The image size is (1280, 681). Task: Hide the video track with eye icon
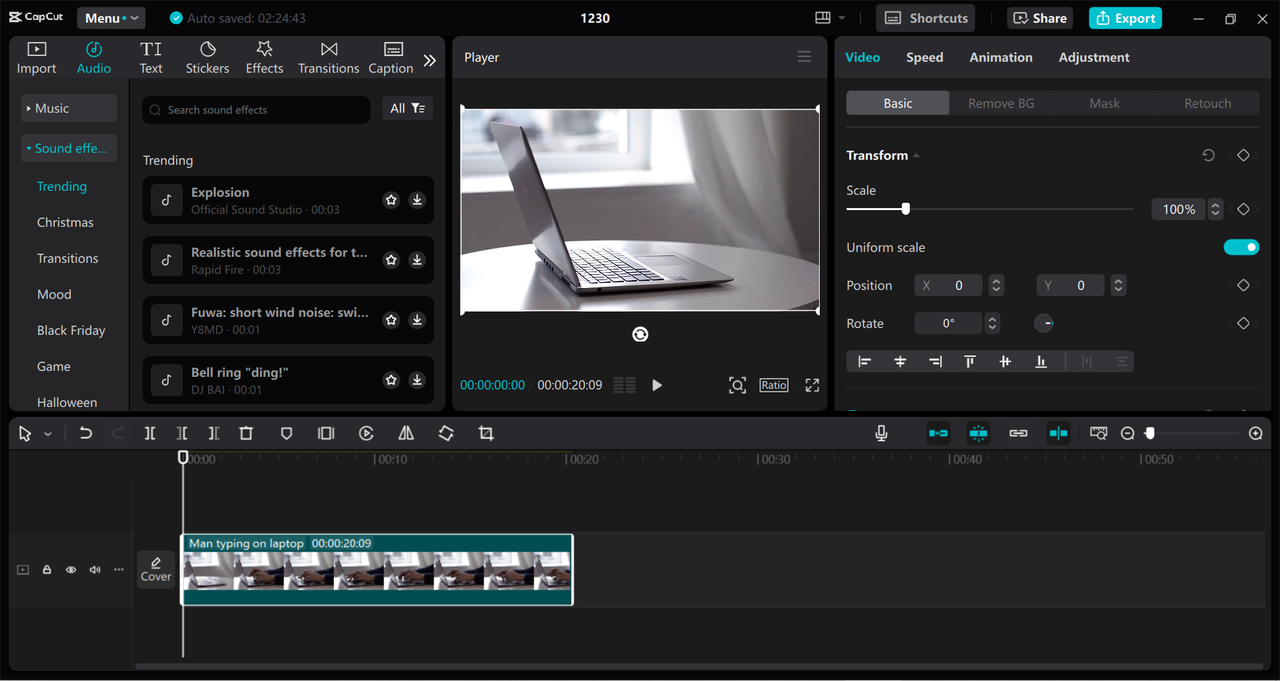tap(71, 570)
